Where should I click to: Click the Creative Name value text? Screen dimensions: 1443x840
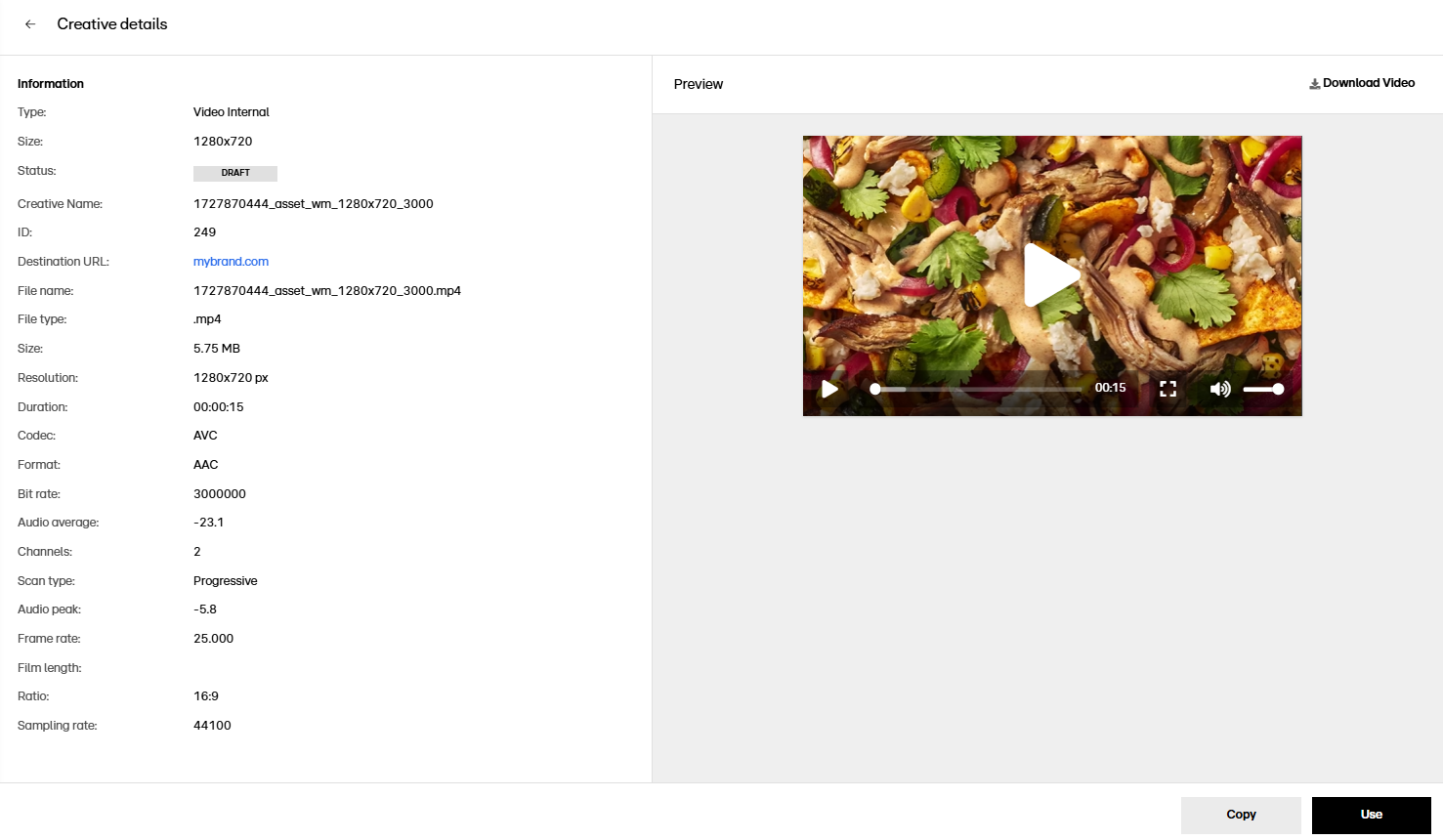click(x=313, y=204)
